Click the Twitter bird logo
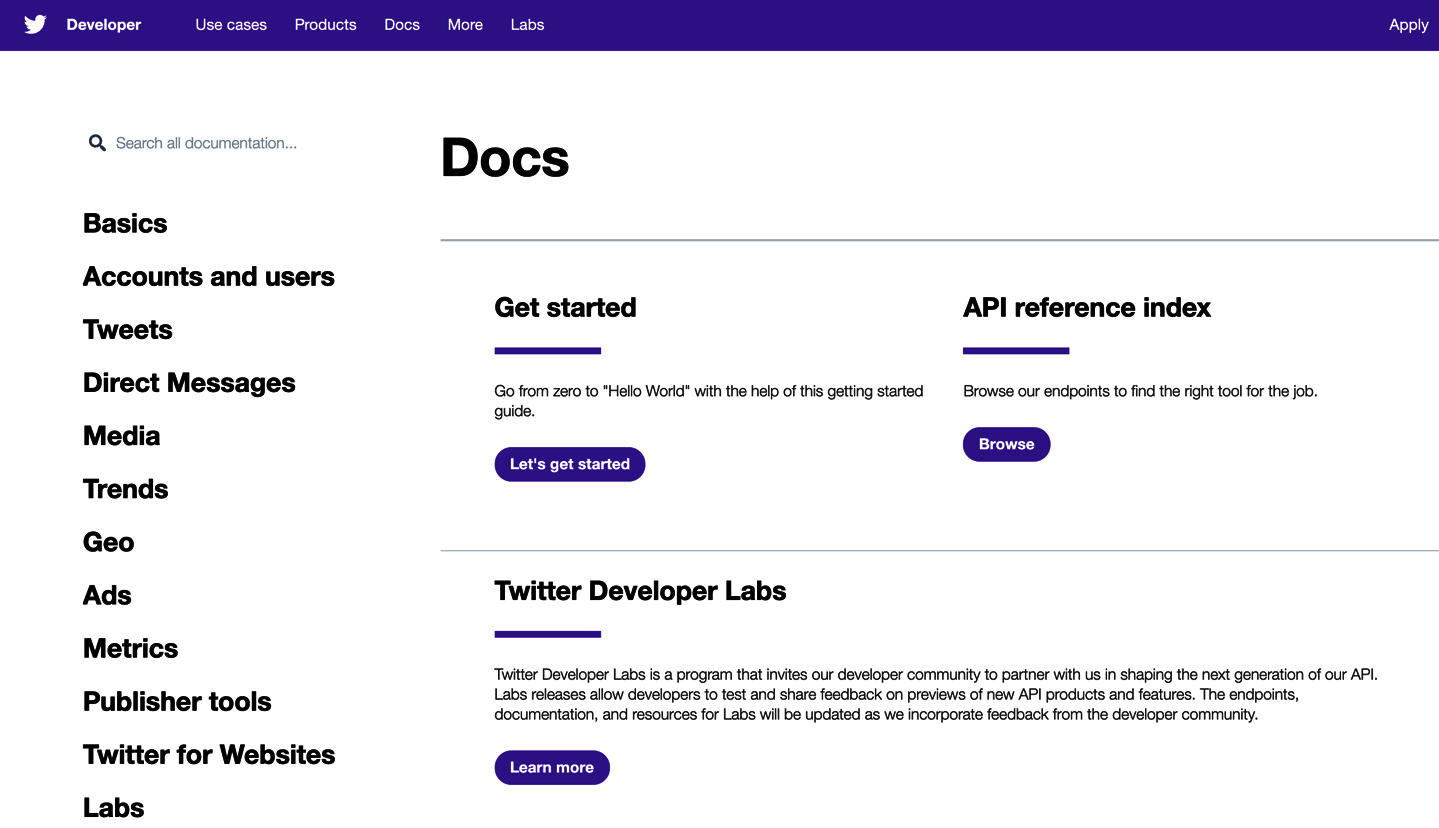The height and width of the screenshot is (828, 1439). tap(35, 25)
